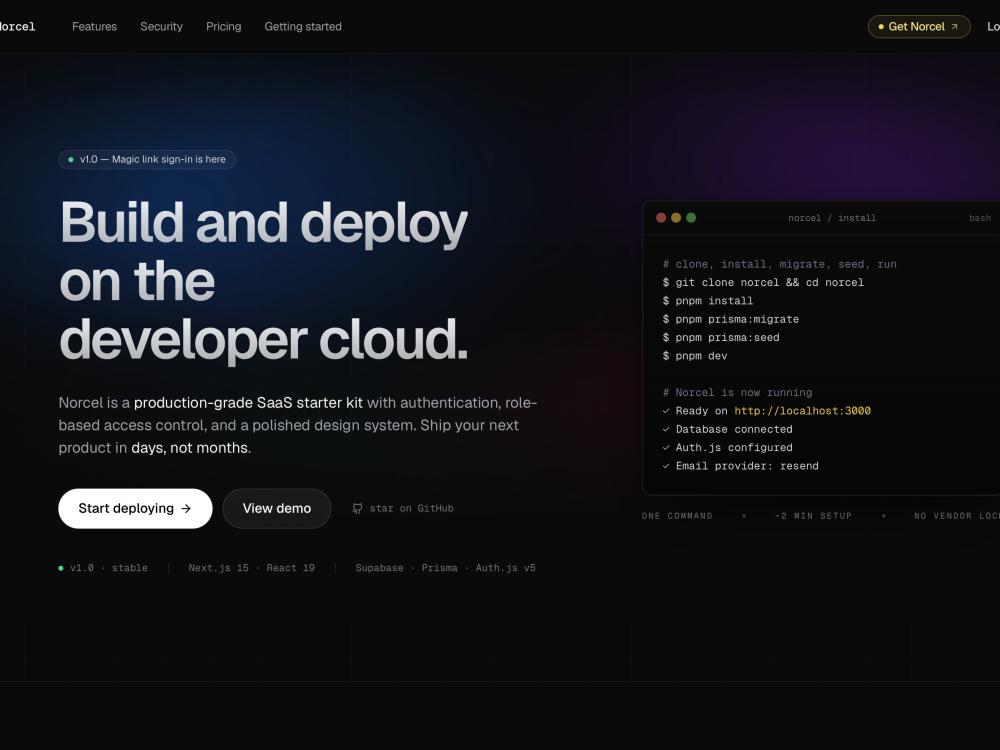
Task: Click the Start deploying button
Action: click(135, 508)
